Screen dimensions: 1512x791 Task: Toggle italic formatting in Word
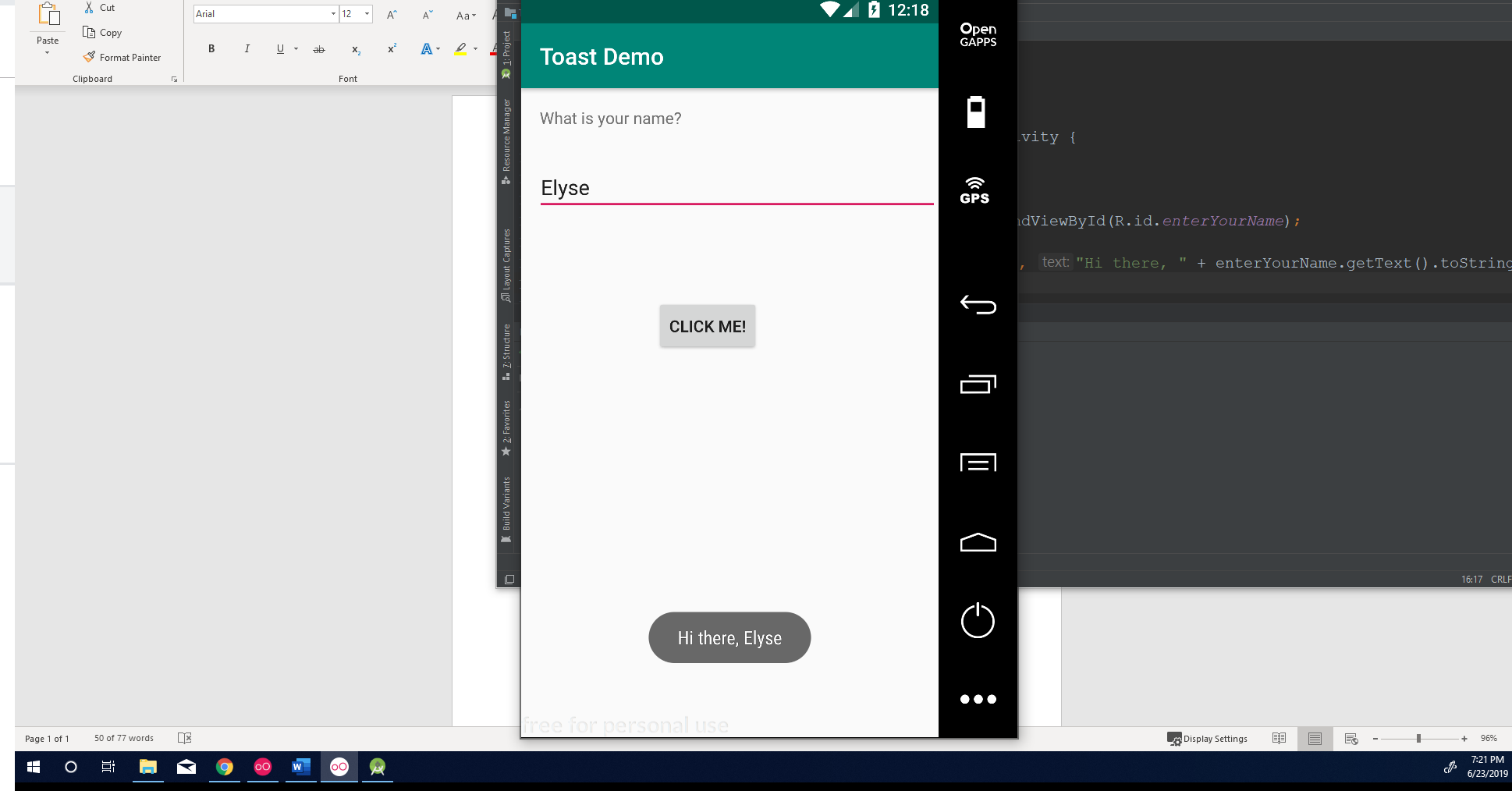[x=247, y=49]
